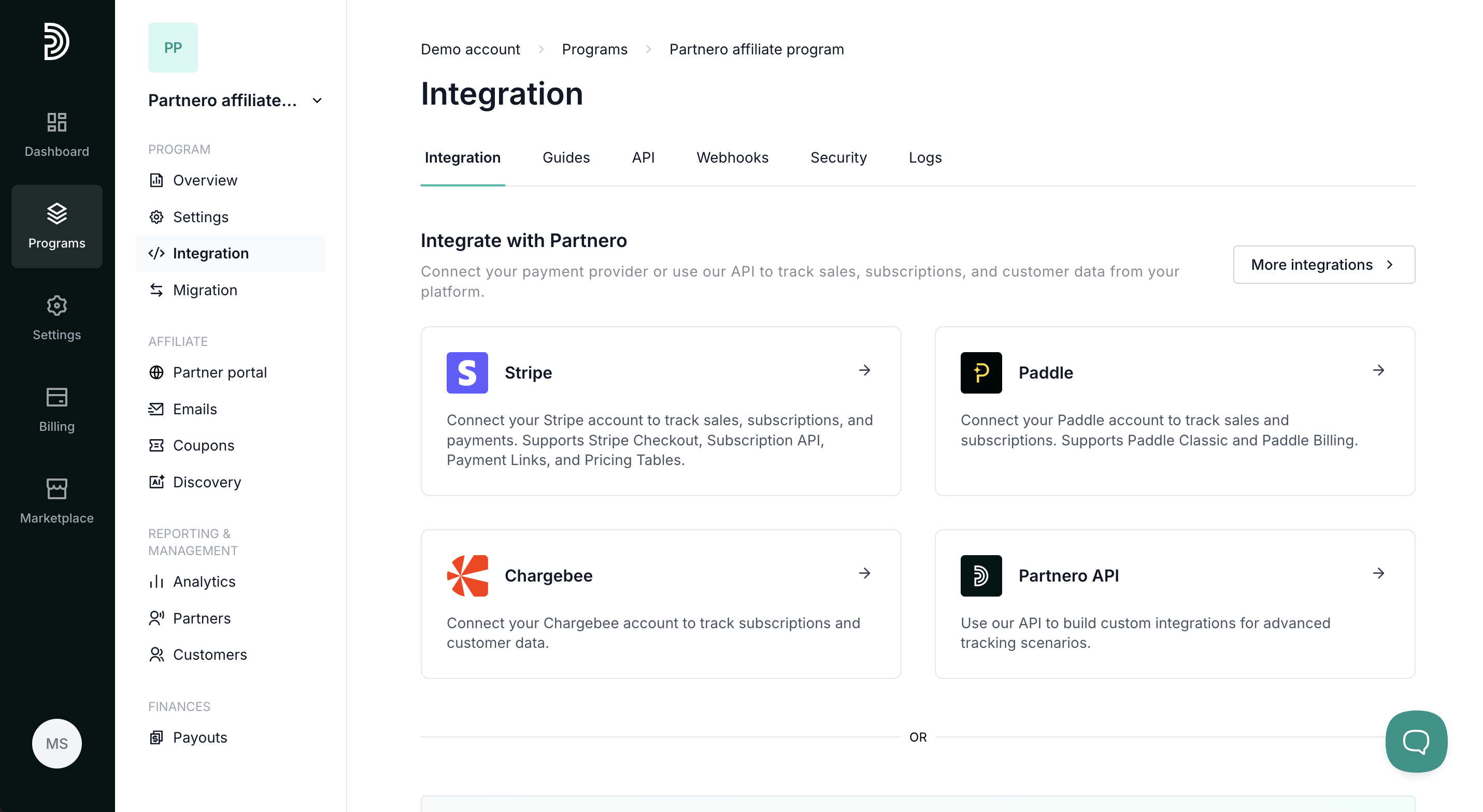Switch to the Security tab
This screenshot has height=812, width=1483.
coord(838,157)
